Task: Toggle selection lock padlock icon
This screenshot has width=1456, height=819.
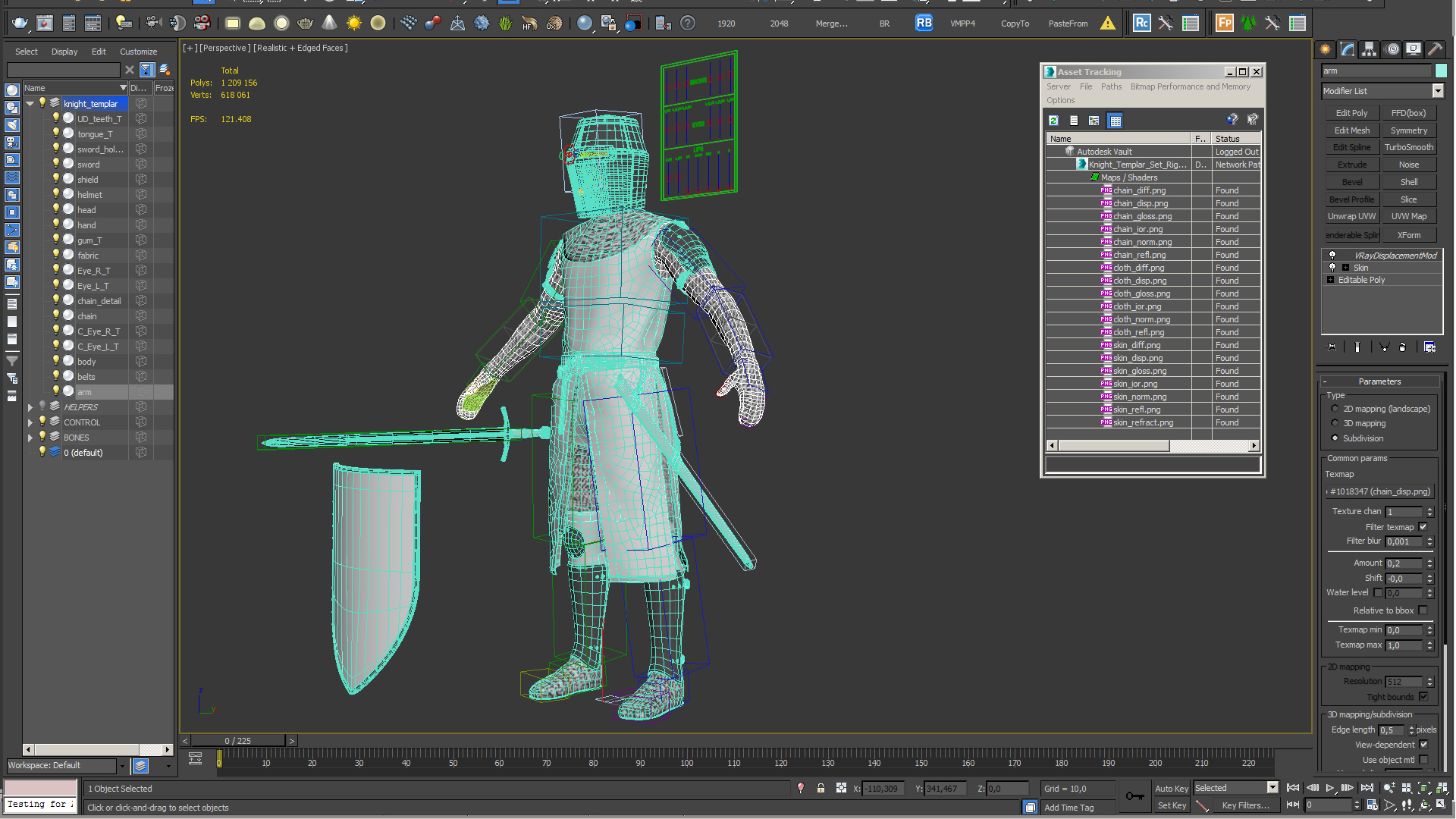Action: [821, 789]
